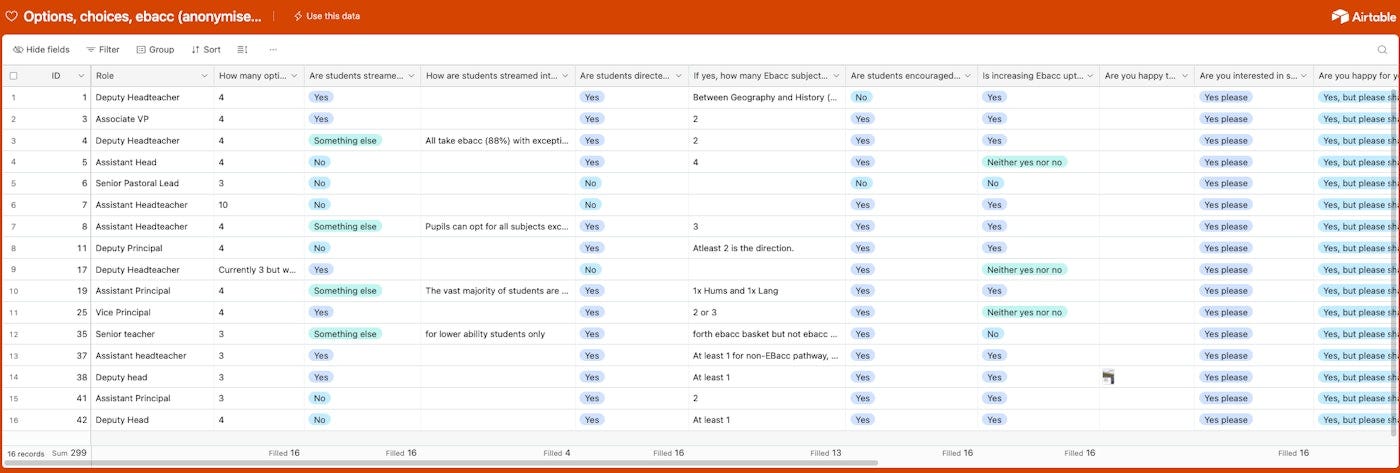Click the 'Filled 13' summary in footer
The width and height of the screenshot is (1400, 473).
coord(825,453)
